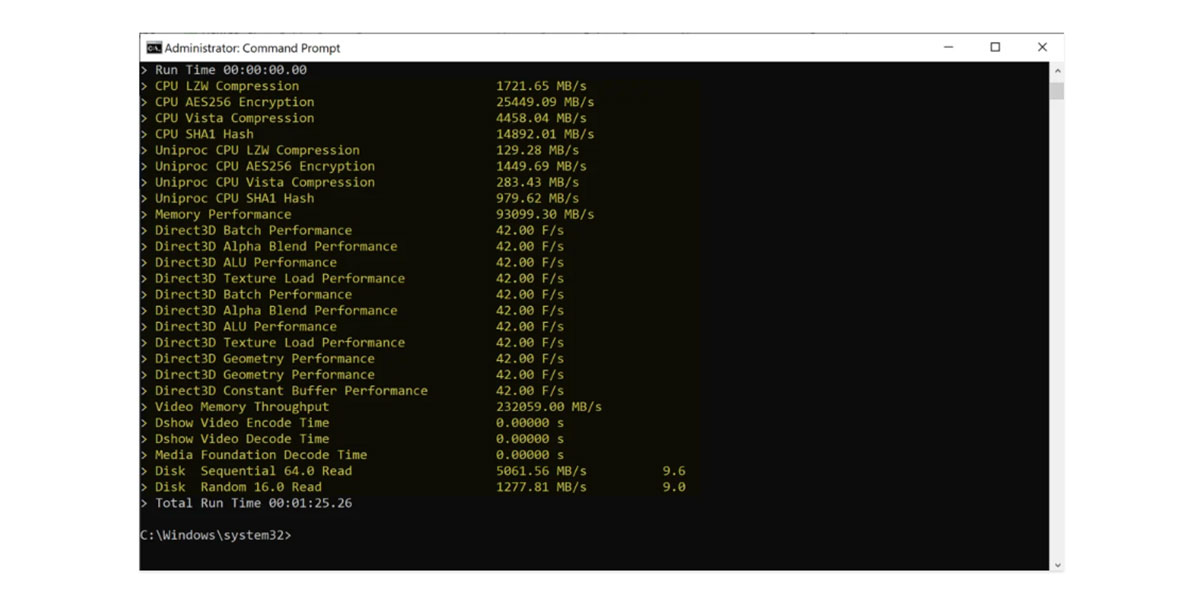This screenshot has width=1200, height=600.
Task: Click the disk score '9.6'
Action: [674, 471]
